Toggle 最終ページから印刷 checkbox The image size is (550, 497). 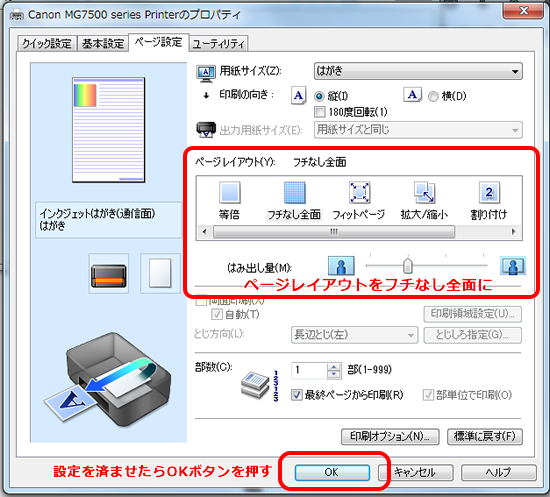[x=296, y=395]
